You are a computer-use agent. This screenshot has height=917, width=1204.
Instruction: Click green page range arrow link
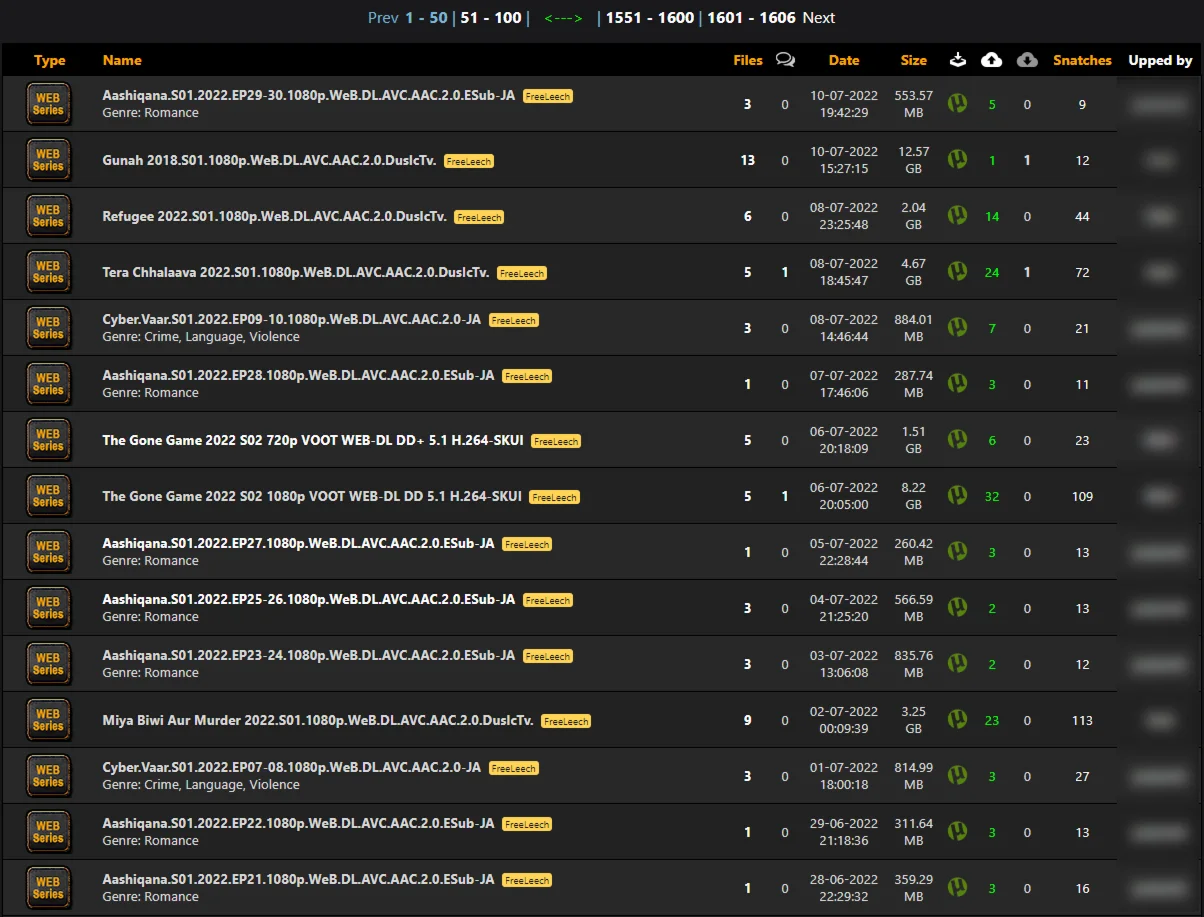[563, 18]
